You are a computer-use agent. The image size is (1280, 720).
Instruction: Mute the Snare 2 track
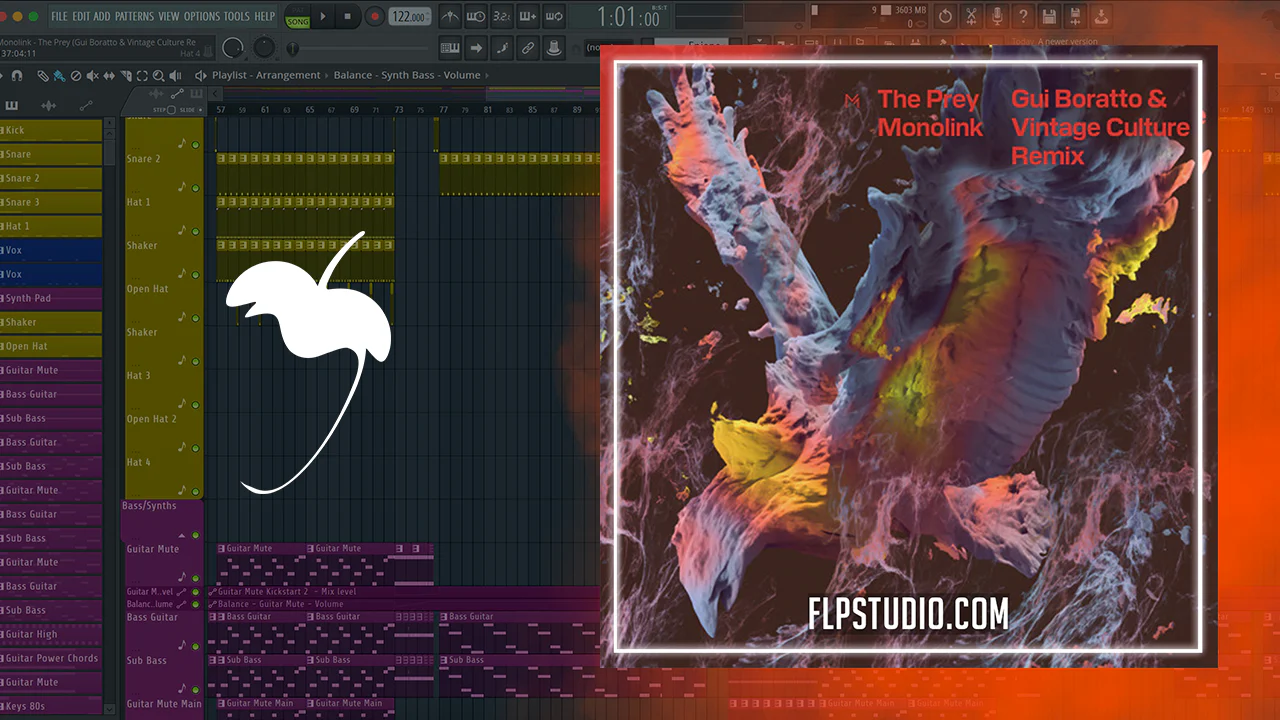coord(195,188)
